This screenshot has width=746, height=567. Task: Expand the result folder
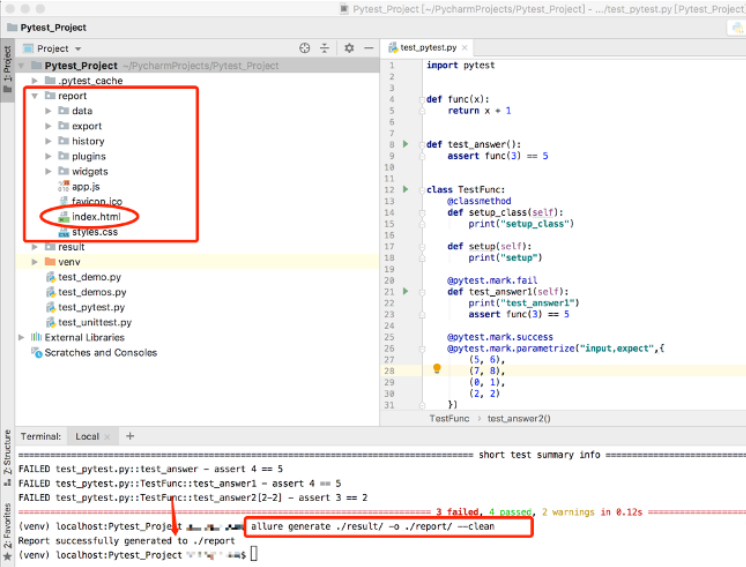(x=35, y=247)
